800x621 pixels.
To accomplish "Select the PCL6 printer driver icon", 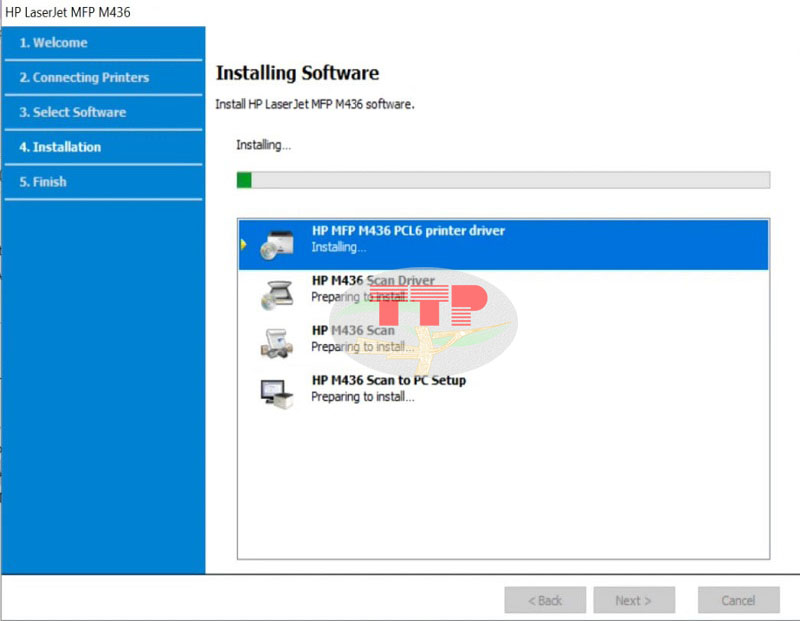I will pos(277,244).
